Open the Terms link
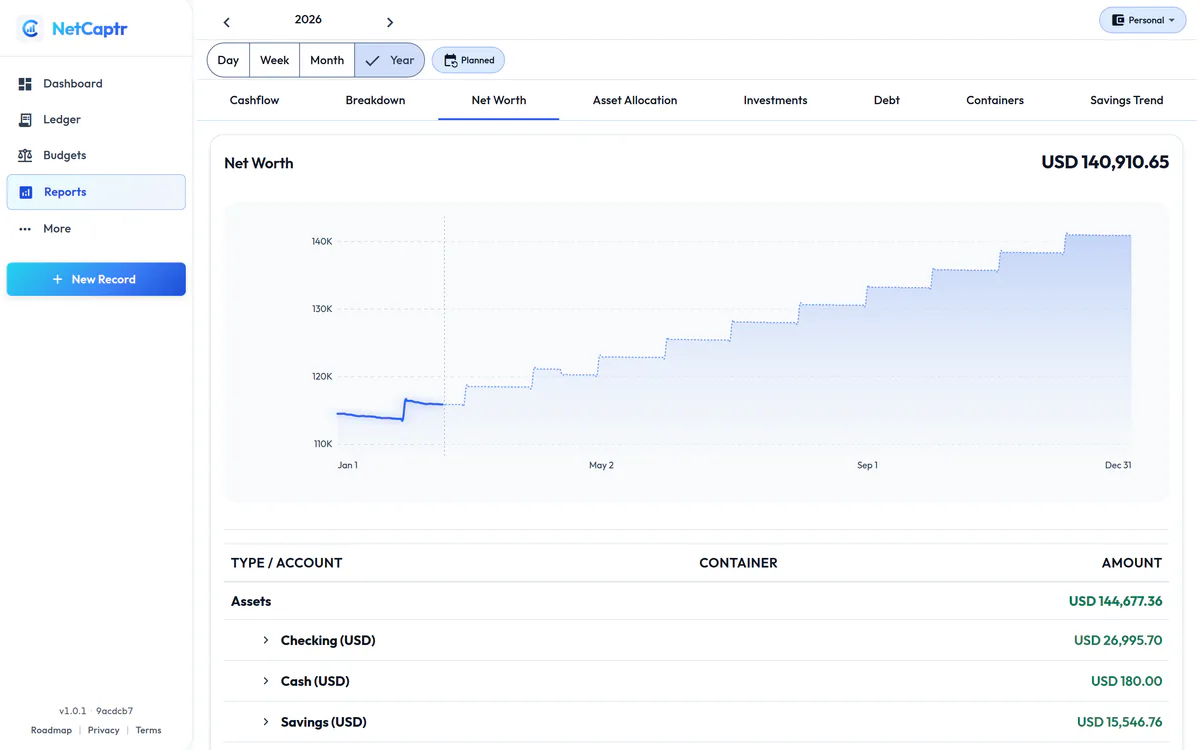This screenshot has height=750, width=1200. click(148, 730)
